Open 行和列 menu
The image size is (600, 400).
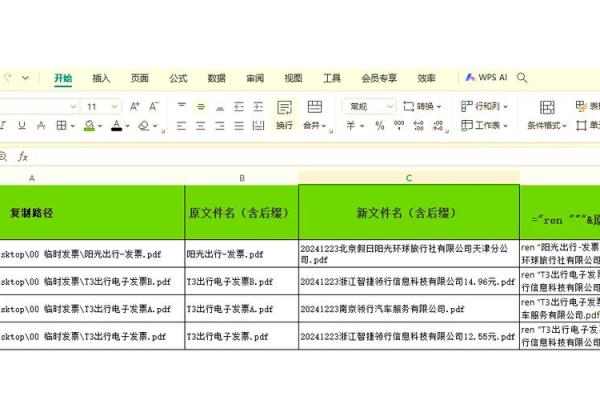[x=484, y=106]
